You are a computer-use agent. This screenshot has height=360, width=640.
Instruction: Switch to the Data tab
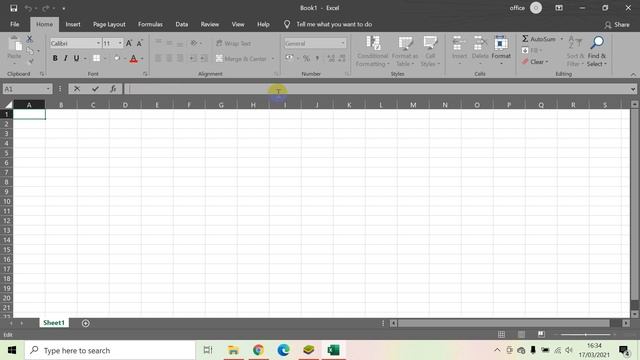point(182,24)
